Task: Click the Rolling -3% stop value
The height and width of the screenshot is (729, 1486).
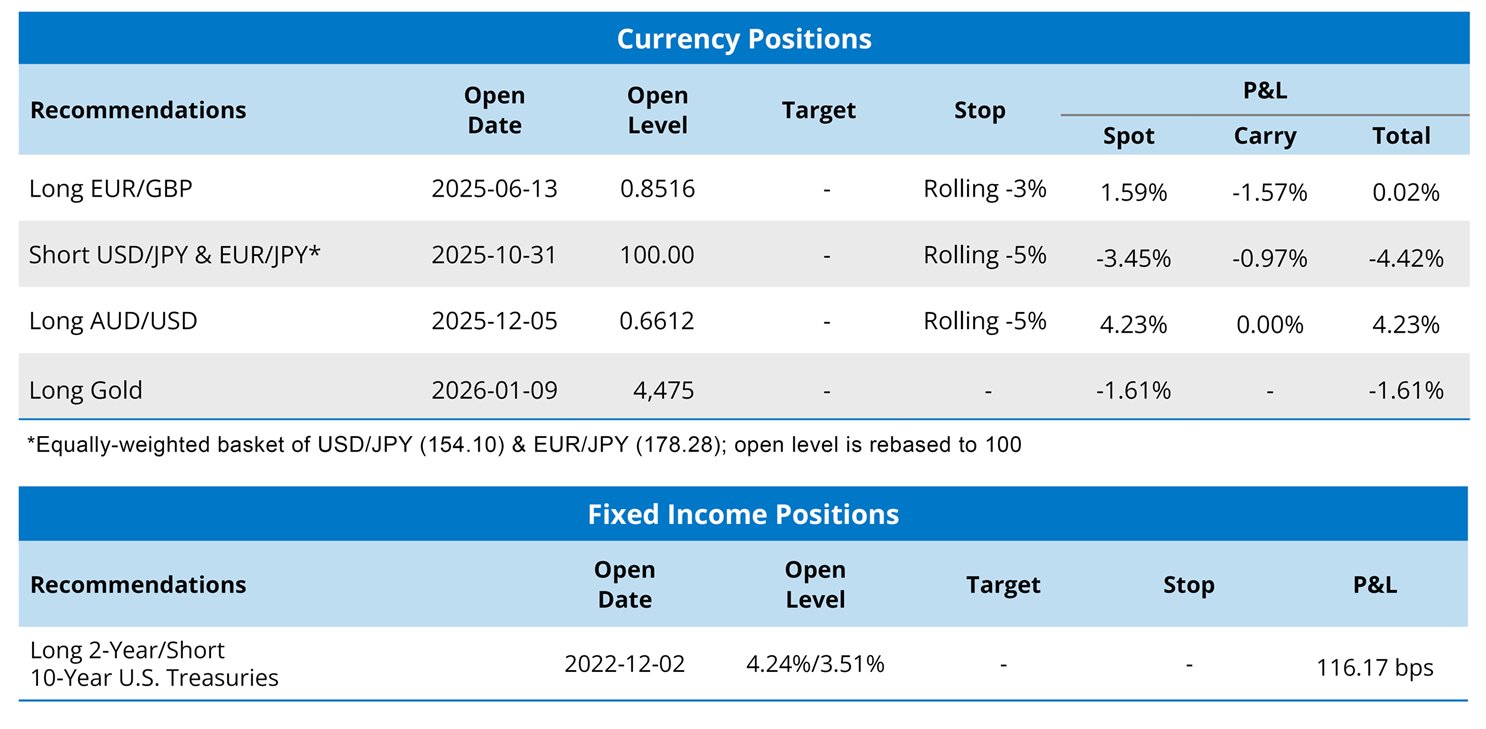Action: [x=984, y=188]
